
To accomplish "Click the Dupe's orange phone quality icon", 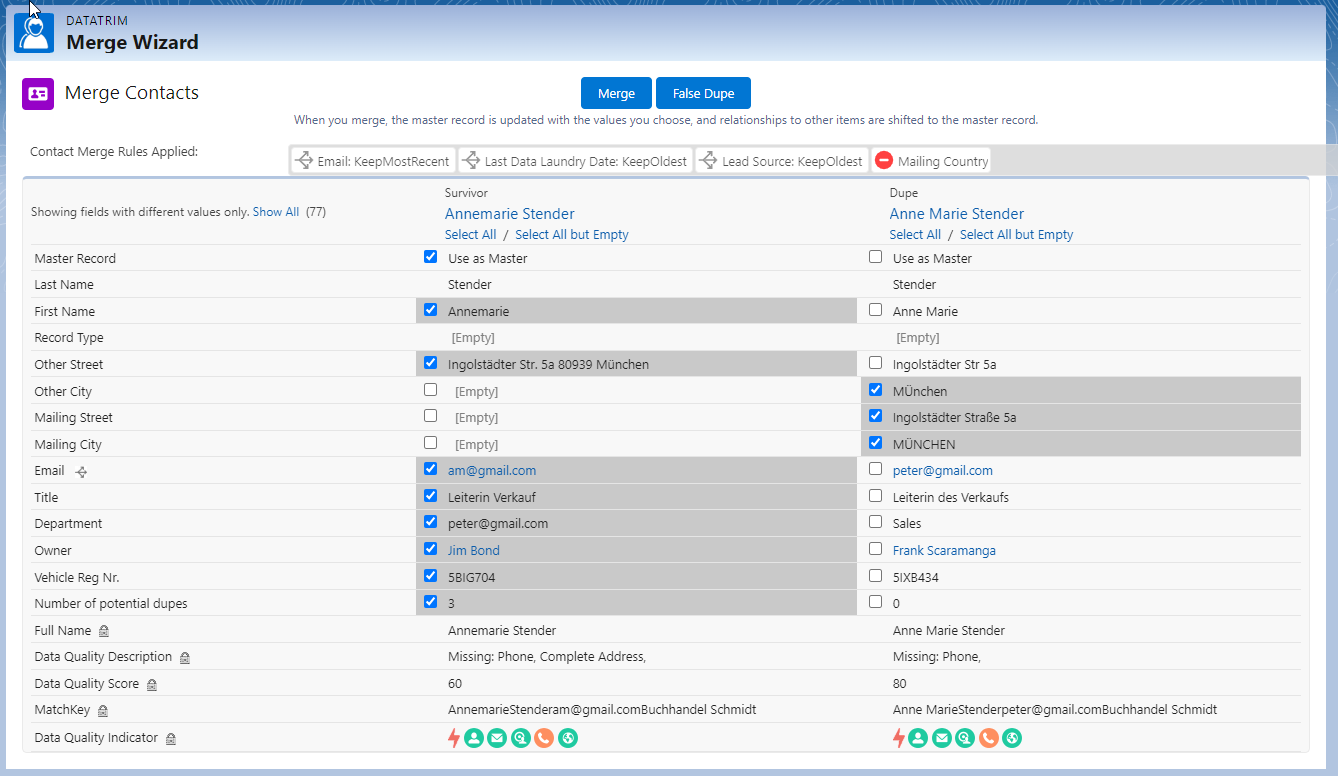I will click(x=988, y=738).
